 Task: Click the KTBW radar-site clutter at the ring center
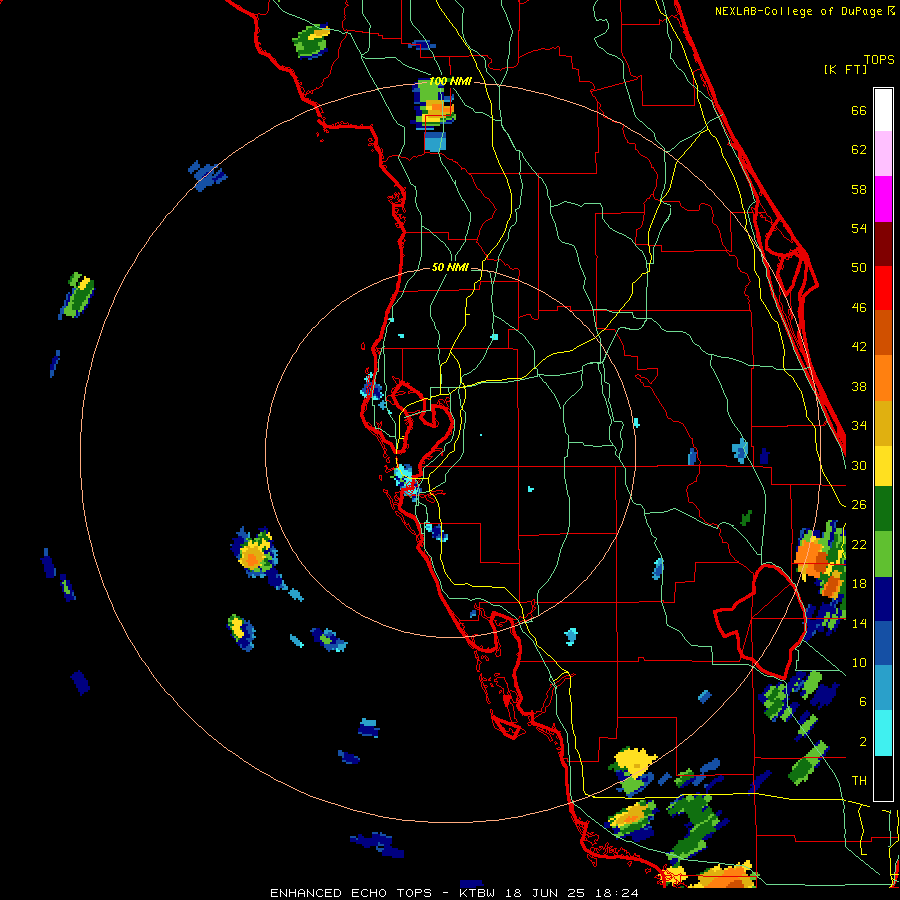click(x=406, y=481)
